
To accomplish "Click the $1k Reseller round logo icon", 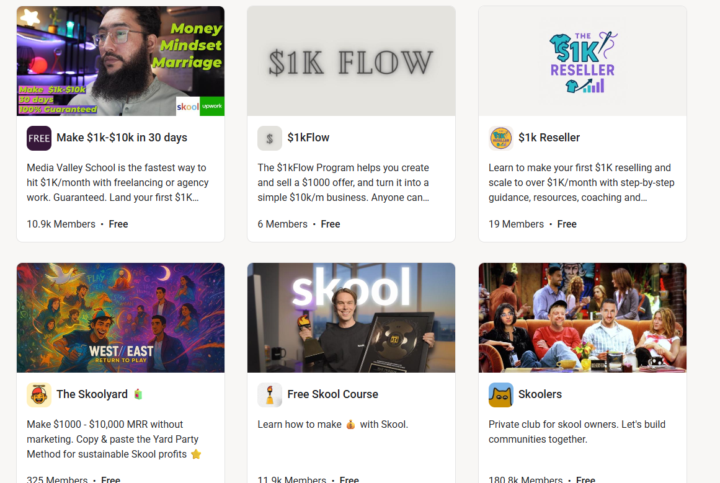I will point(501,138).
